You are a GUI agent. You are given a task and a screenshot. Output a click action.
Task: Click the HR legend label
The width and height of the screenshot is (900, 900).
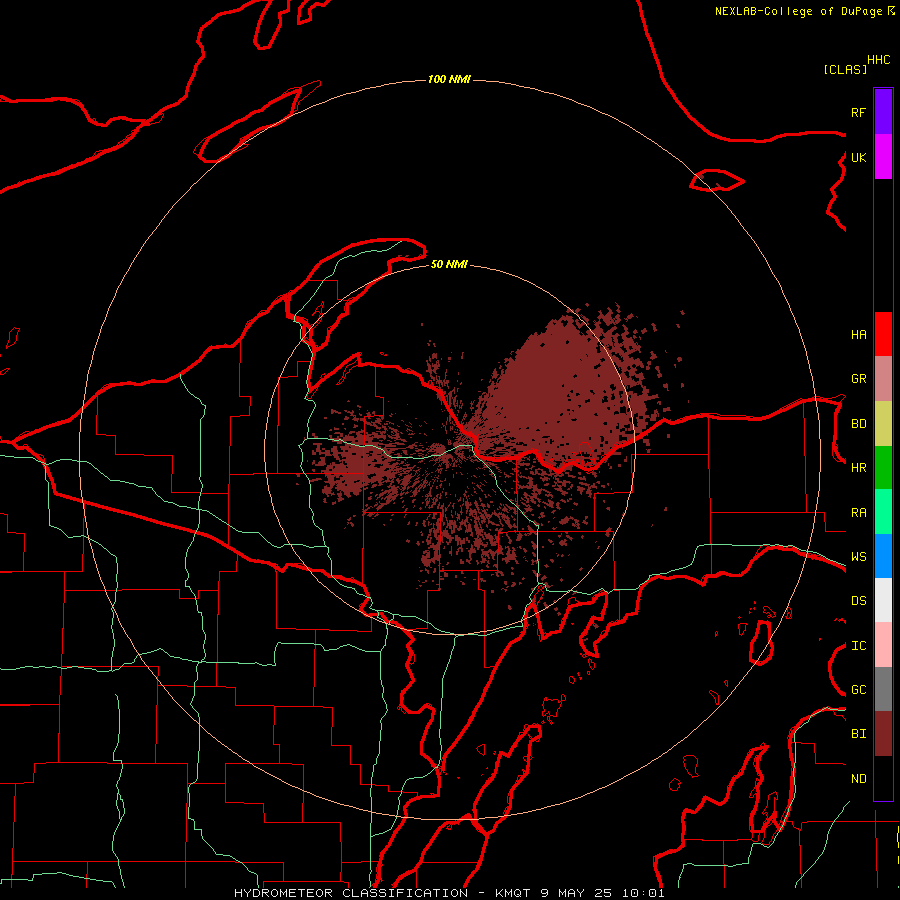pos(858,468)
